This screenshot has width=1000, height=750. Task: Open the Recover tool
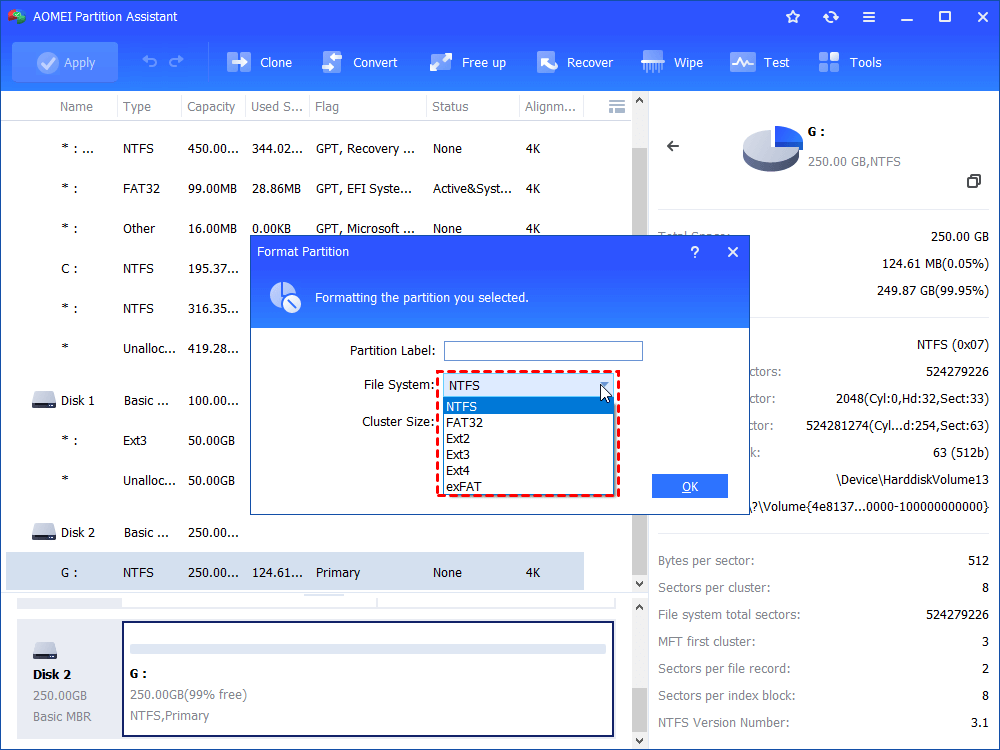[x=575, y=61]
